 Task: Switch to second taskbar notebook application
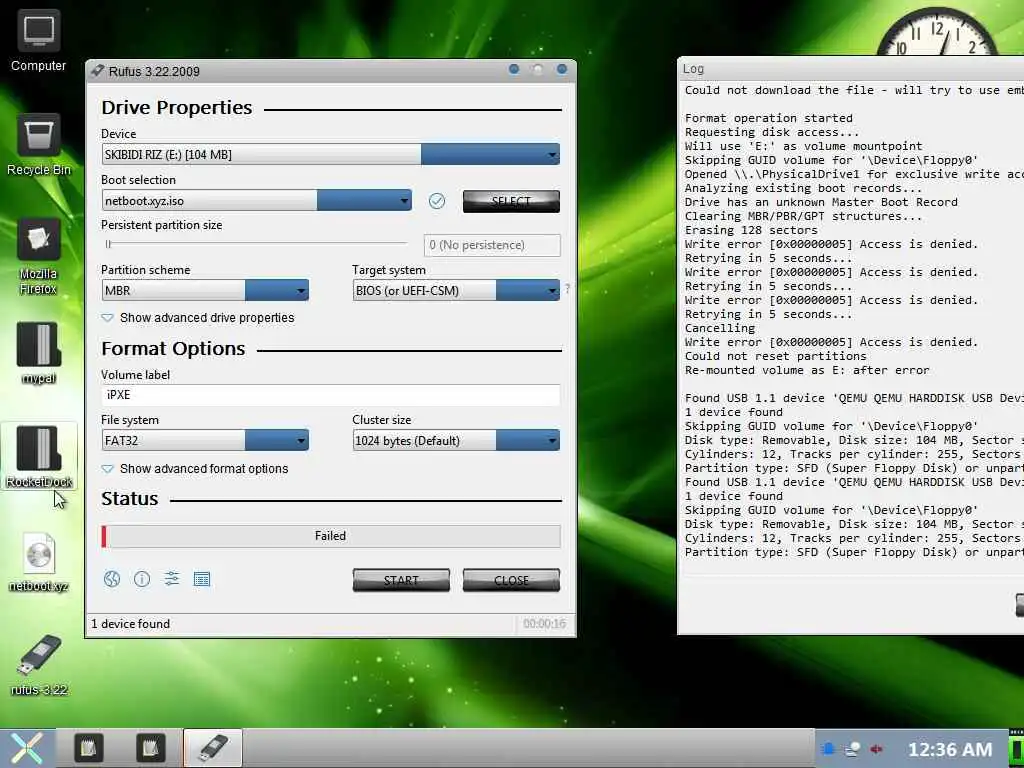(x=150, y=748)
